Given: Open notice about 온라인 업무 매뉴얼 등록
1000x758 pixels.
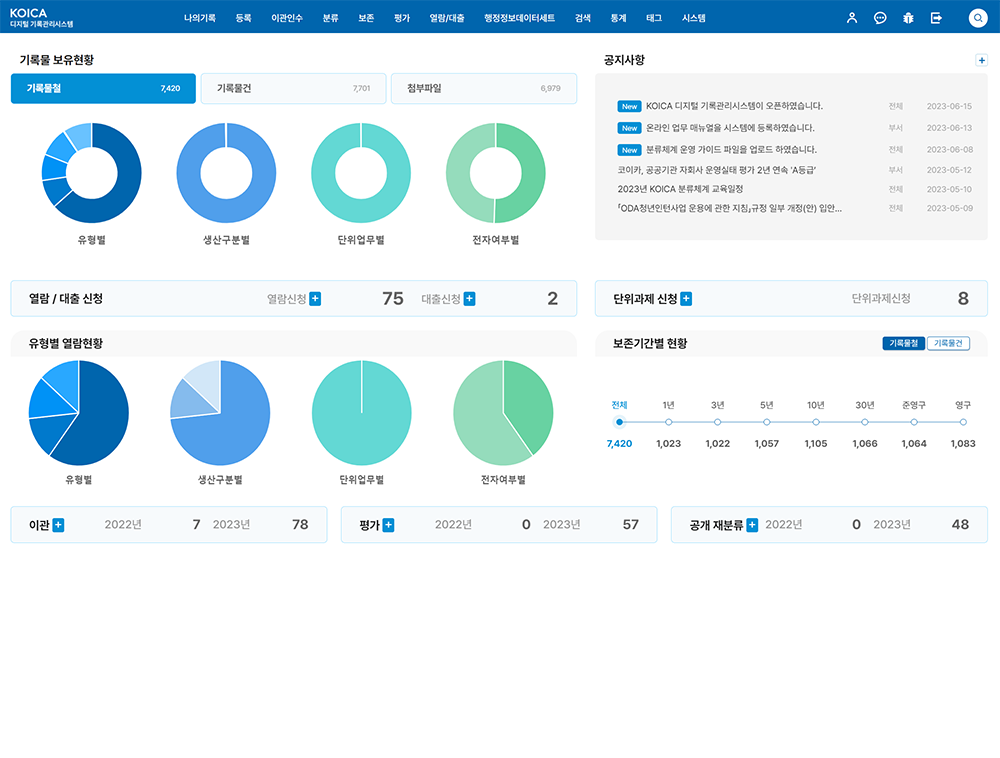Looking at the screenshot, I should click(x=730, y=128).
